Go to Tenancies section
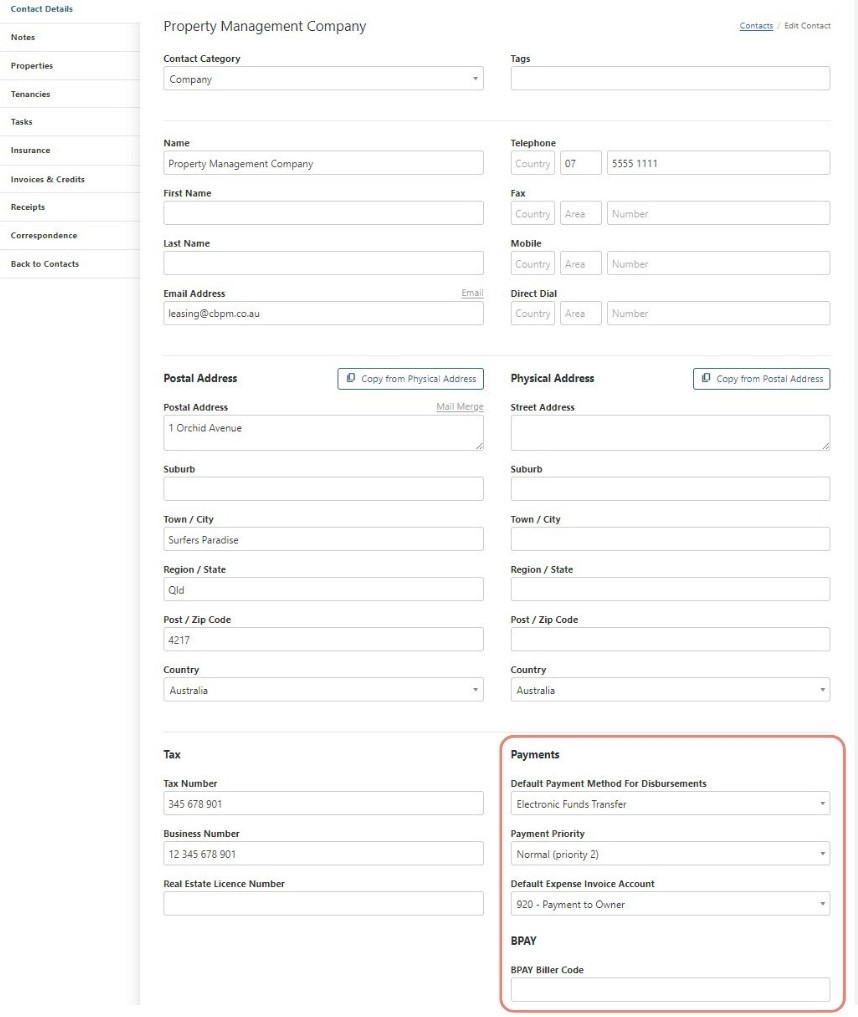The width and height of the screenshot is (858, 1017). pyautogui.click(x=30, y=94)
